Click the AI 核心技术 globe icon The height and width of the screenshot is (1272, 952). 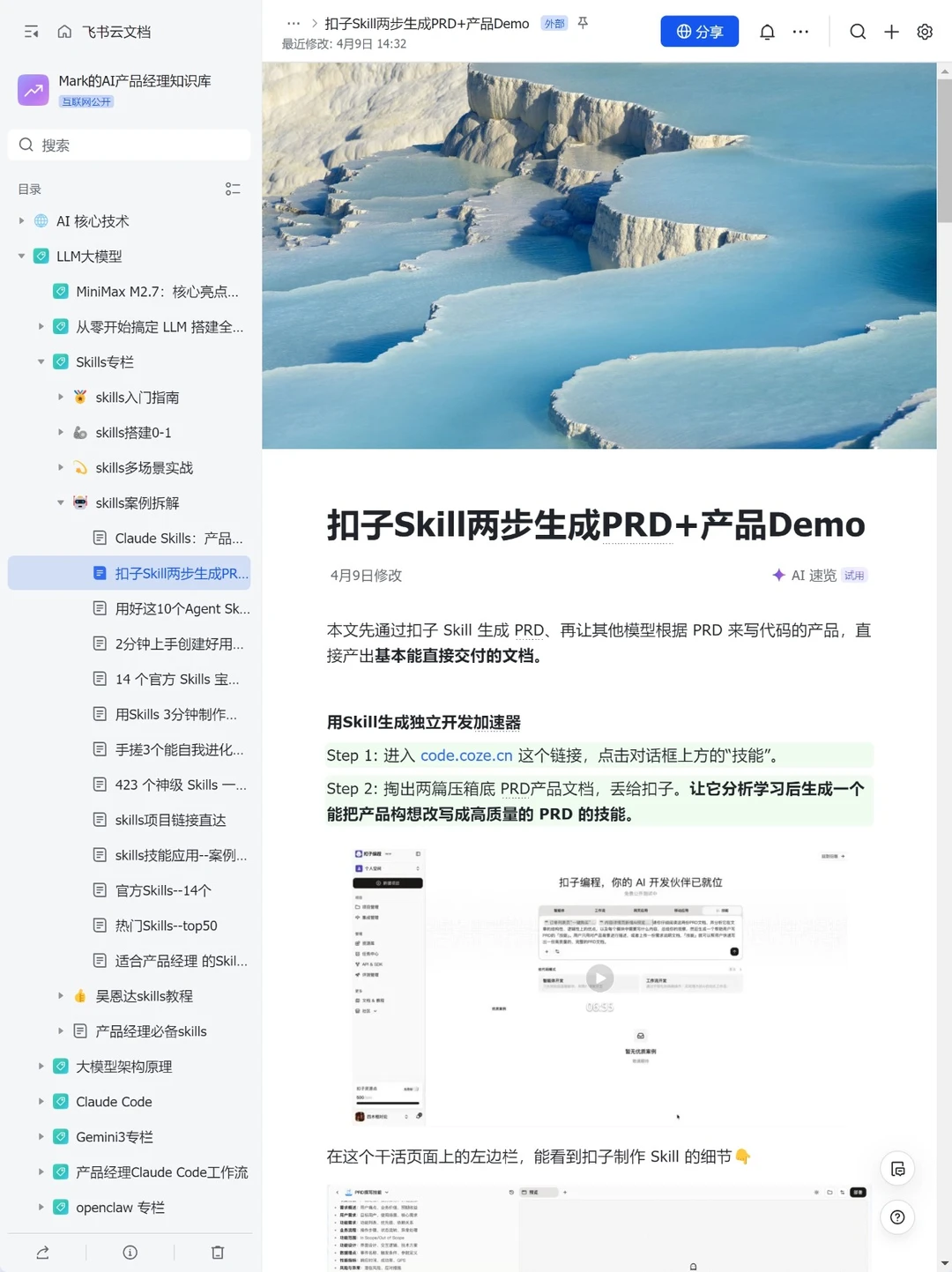pos(41,221)
